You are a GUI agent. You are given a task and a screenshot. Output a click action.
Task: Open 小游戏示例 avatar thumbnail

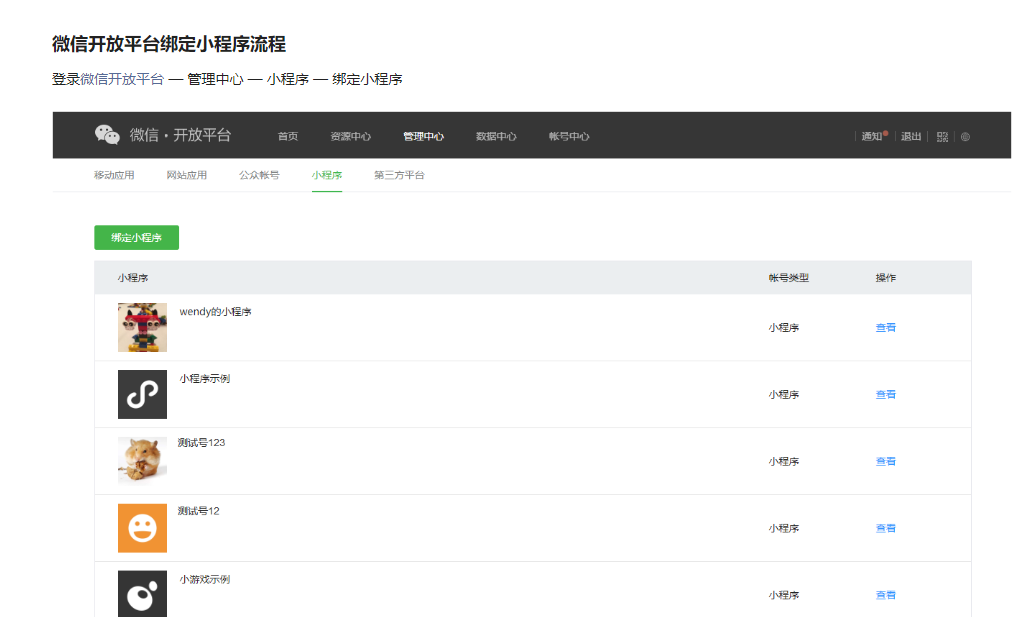142,594
